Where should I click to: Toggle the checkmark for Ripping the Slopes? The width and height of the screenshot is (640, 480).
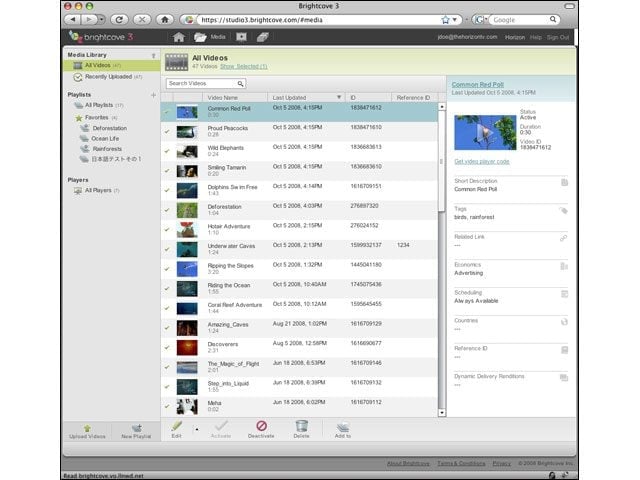click(167, 269)
